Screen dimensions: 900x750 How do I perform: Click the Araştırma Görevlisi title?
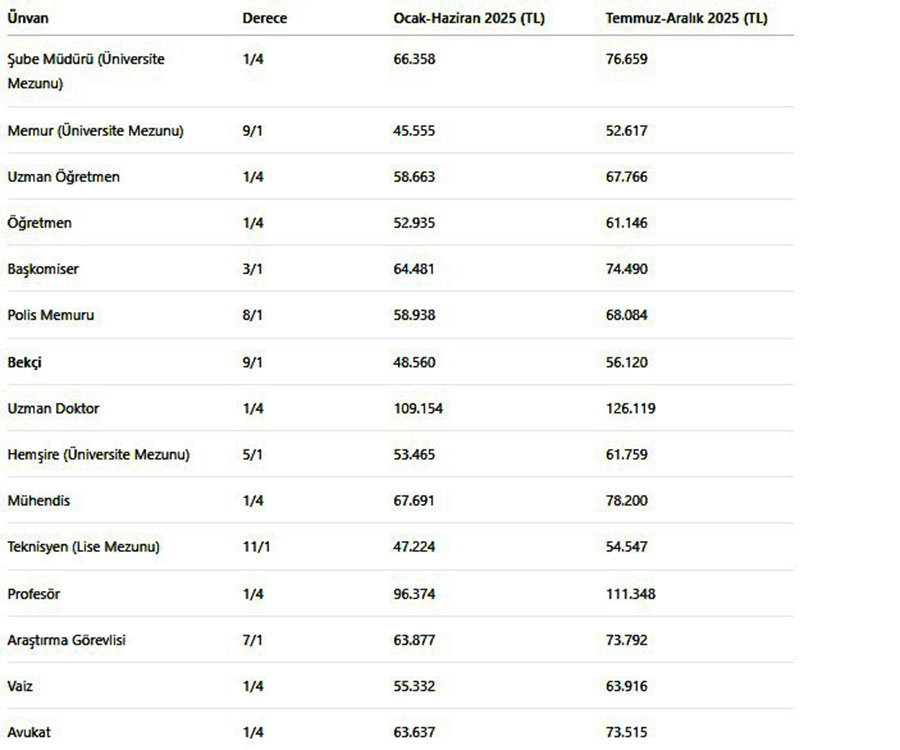point(67,640)
